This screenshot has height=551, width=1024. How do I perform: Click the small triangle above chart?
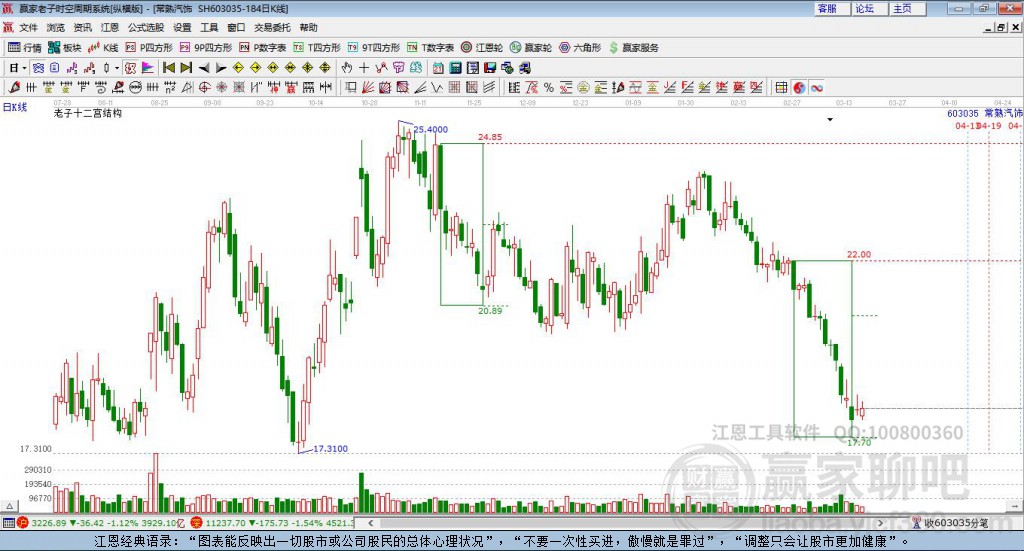coord(830,119)
